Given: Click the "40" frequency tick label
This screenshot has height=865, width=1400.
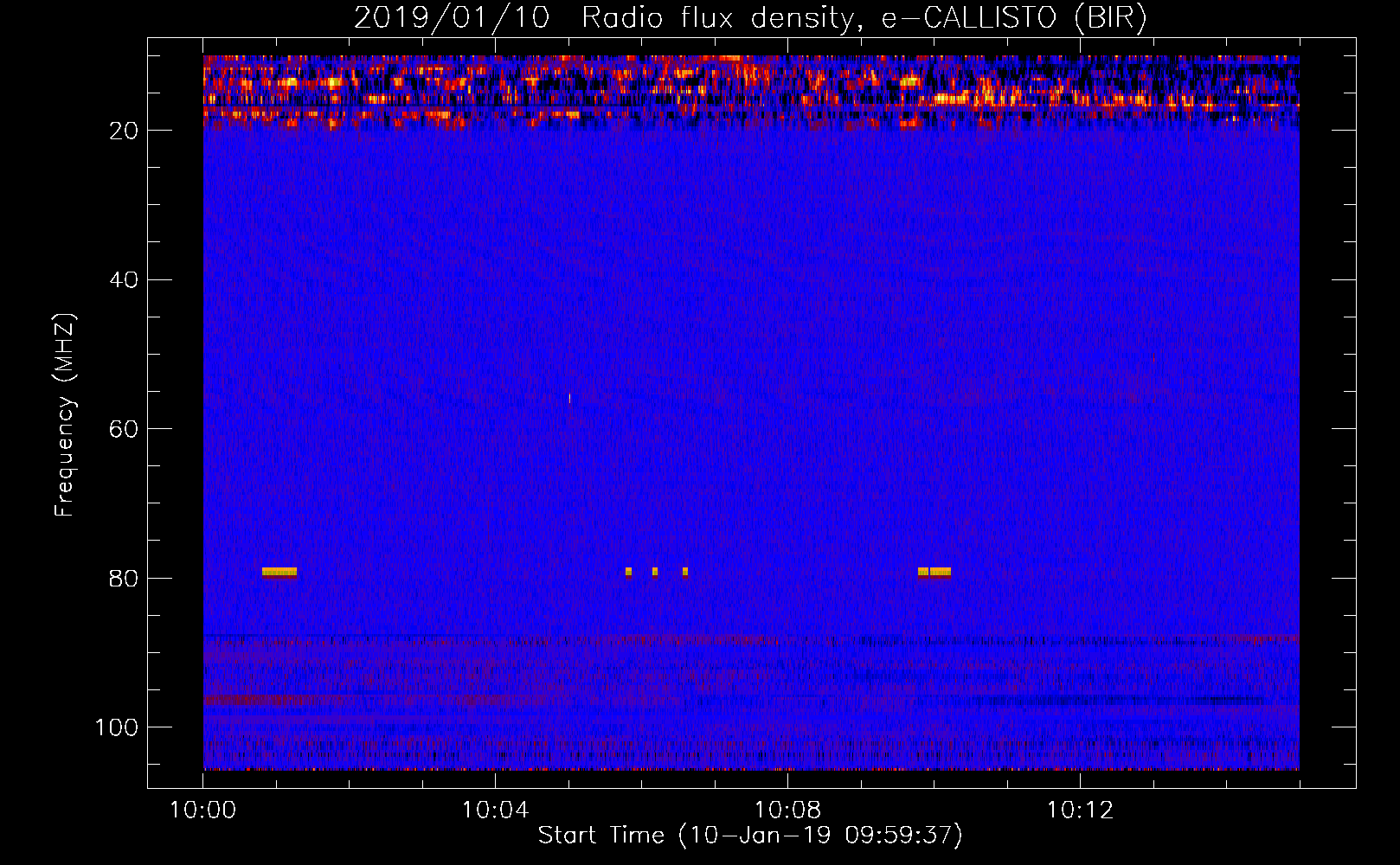Looking at the screenshot, I should click(124, 280).
